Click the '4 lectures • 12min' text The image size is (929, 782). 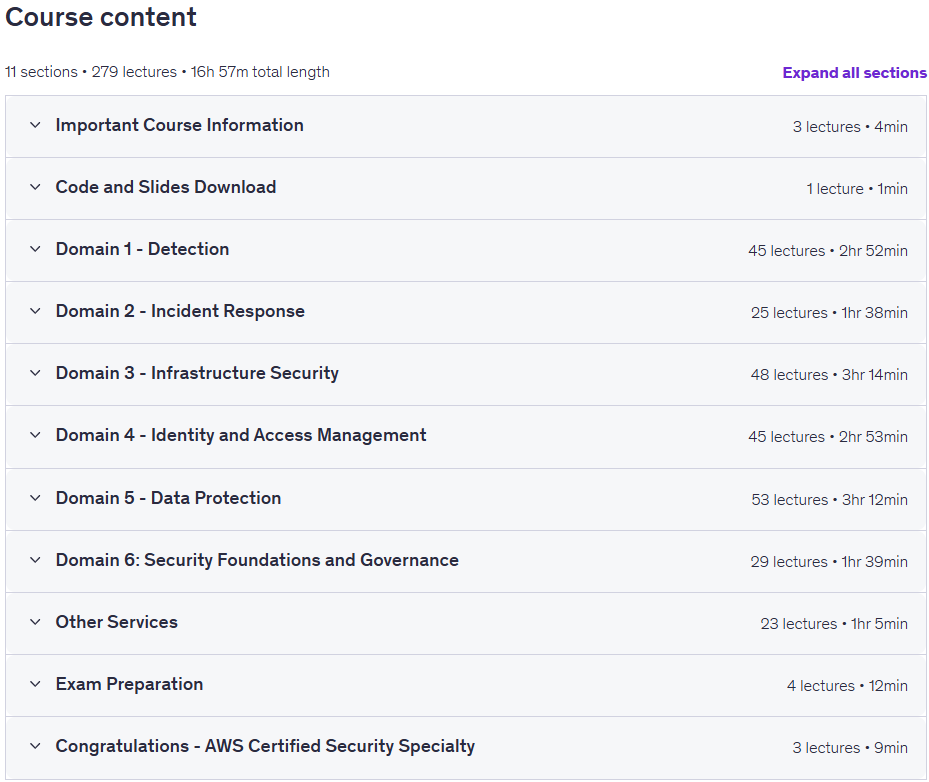click(x=847, y=686)
